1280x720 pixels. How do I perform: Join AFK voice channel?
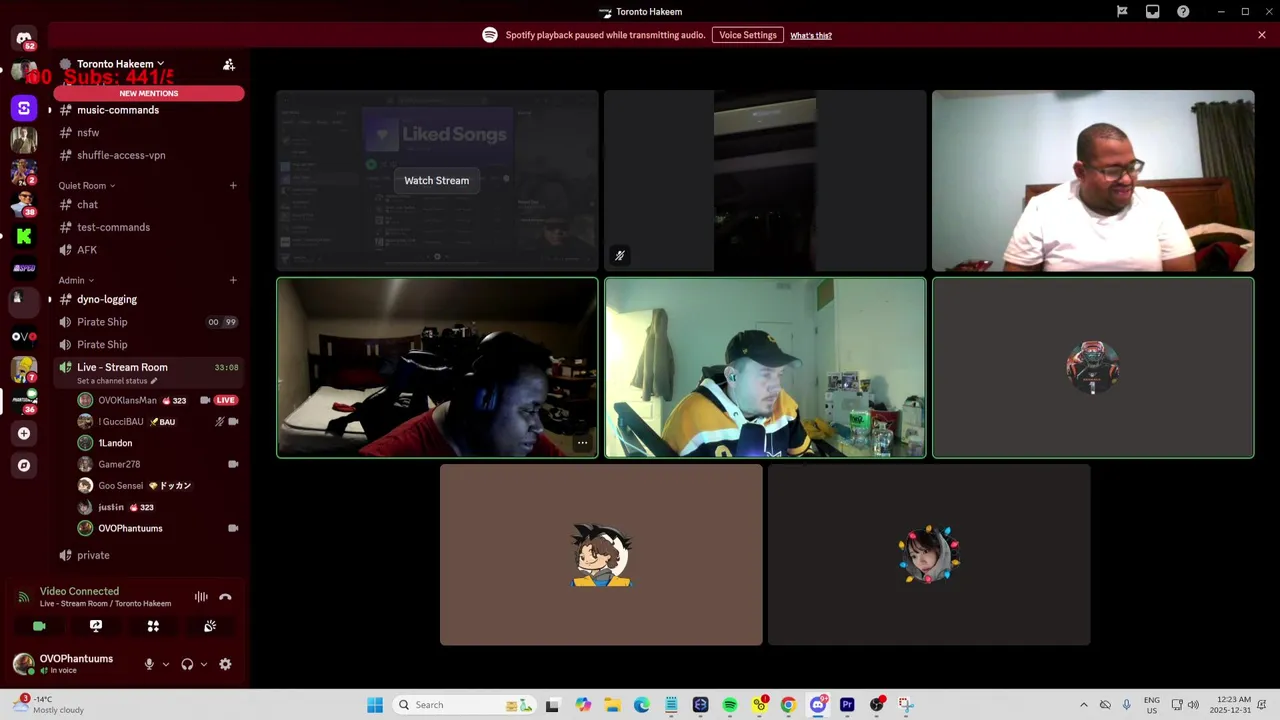pyautogui.click(x=148, y=250)
